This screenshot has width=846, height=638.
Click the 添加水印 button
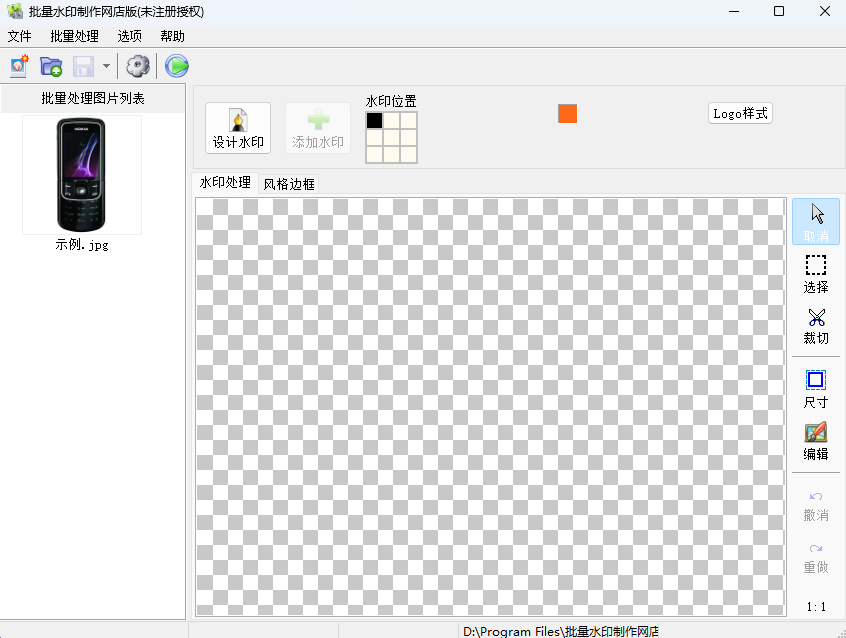point(318,128)
